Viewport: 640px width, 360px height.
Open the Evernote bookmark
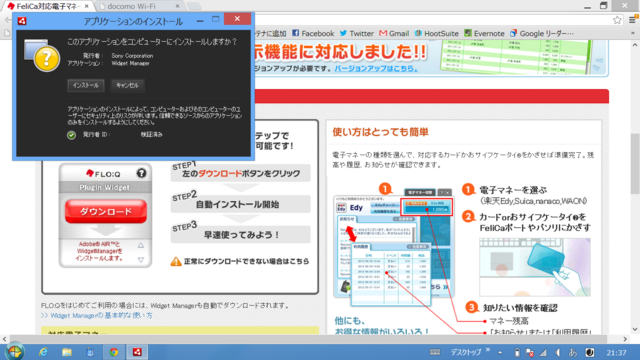click(484, 33)
